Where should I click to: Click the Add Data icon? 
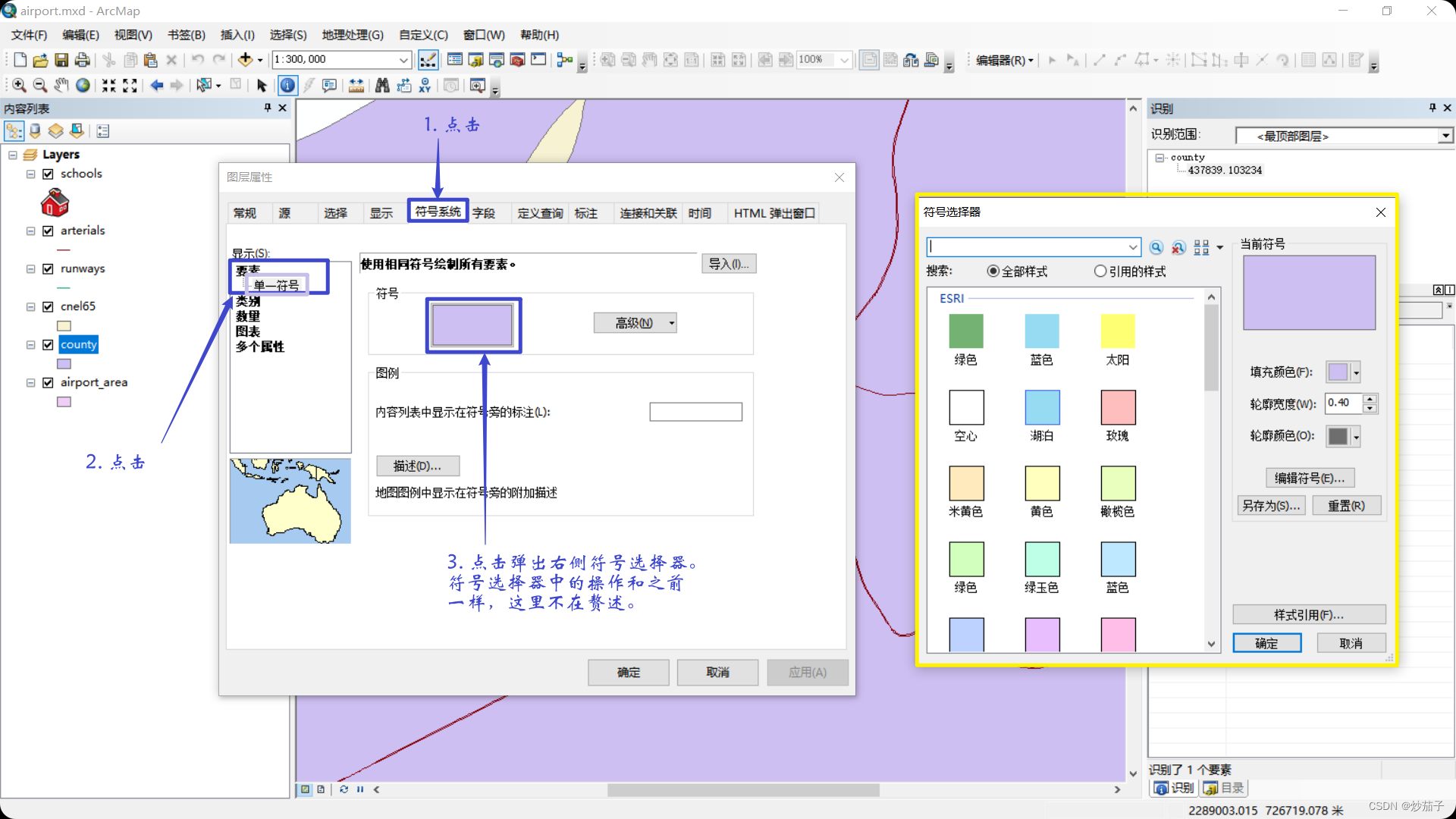click(x=245, y=60)
